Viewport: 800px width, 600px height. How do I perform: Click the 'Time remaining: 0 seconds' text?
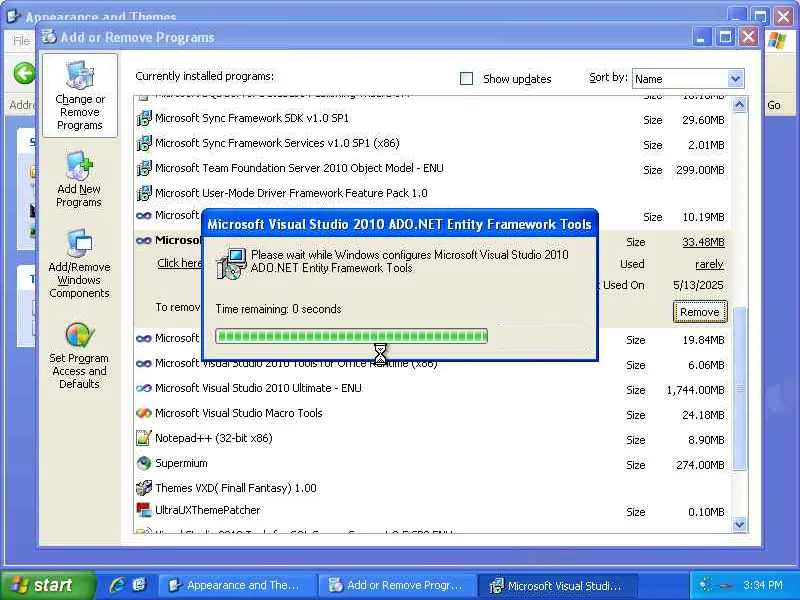click(278, 309)
